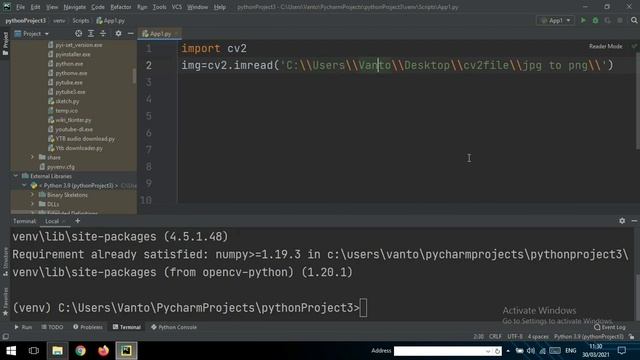
Task: Collapse Python 3.9 (pythonProject3) node
Action: coord(24,185)
